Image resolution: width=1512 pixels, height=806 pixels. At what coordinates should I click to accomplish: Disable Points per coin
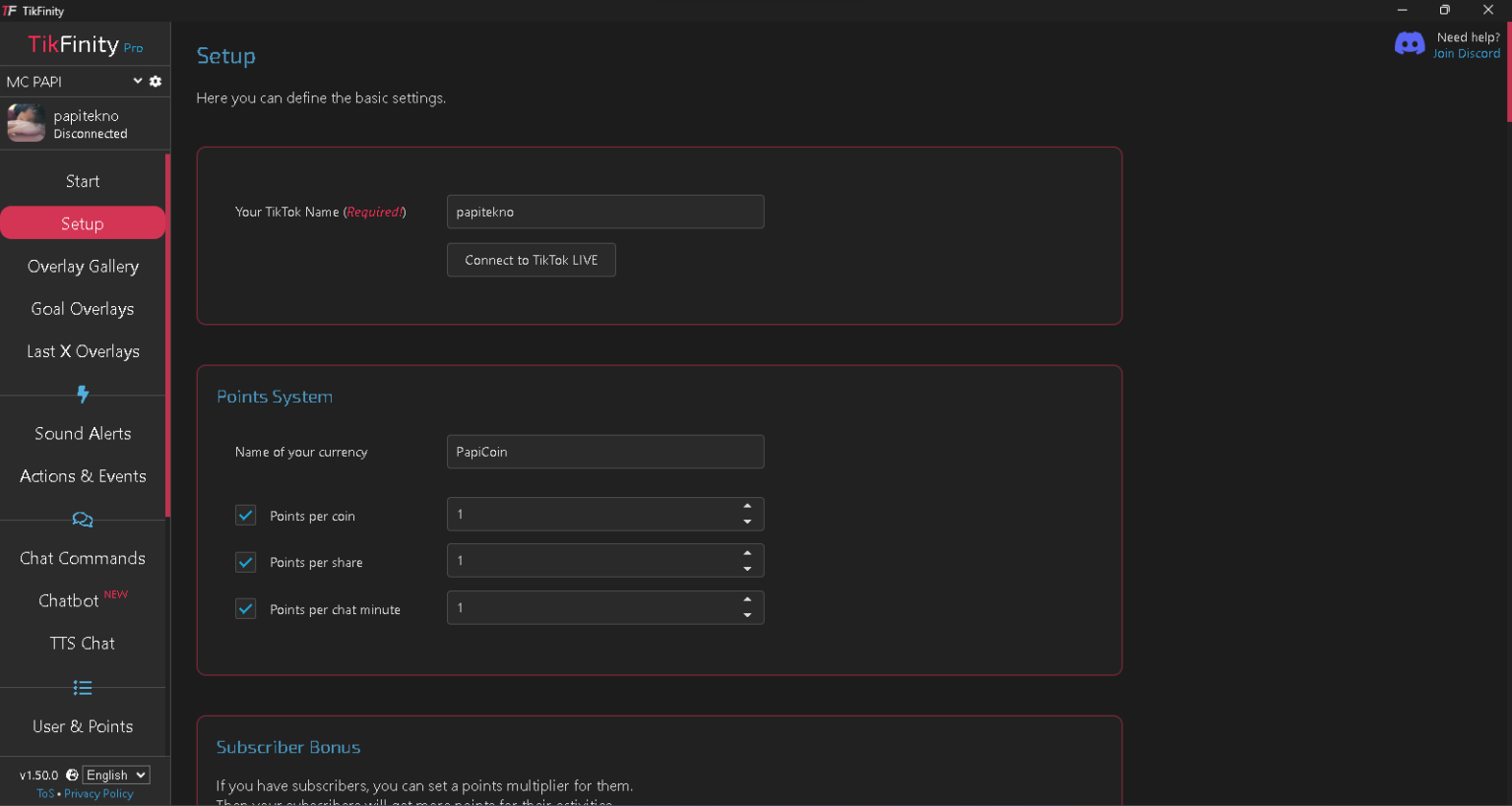pos(245,515)
